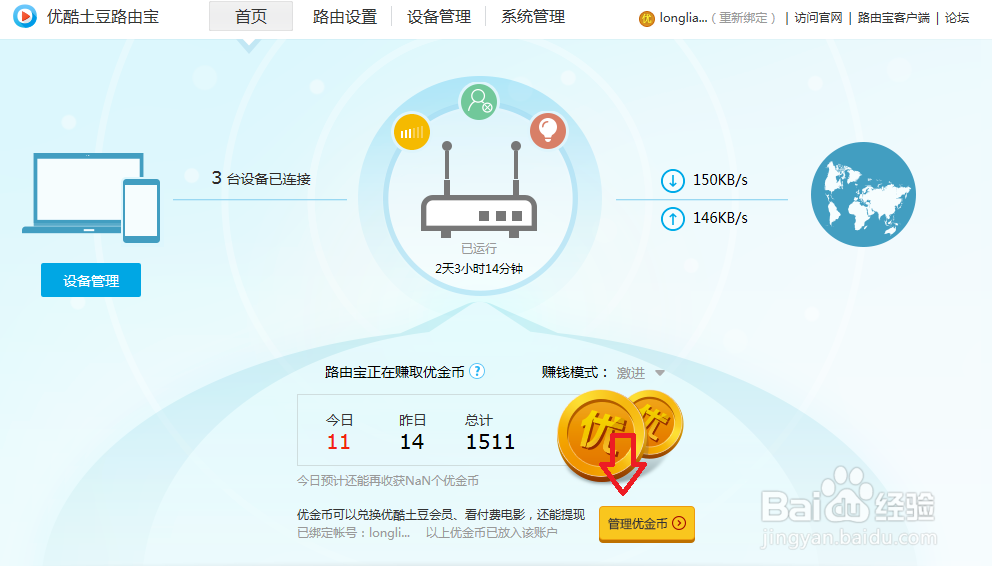Screen dimensions: 992x572
Task: Click the laptop and phone devices icon
Action: pyautogui.click(x=91, y=197)
